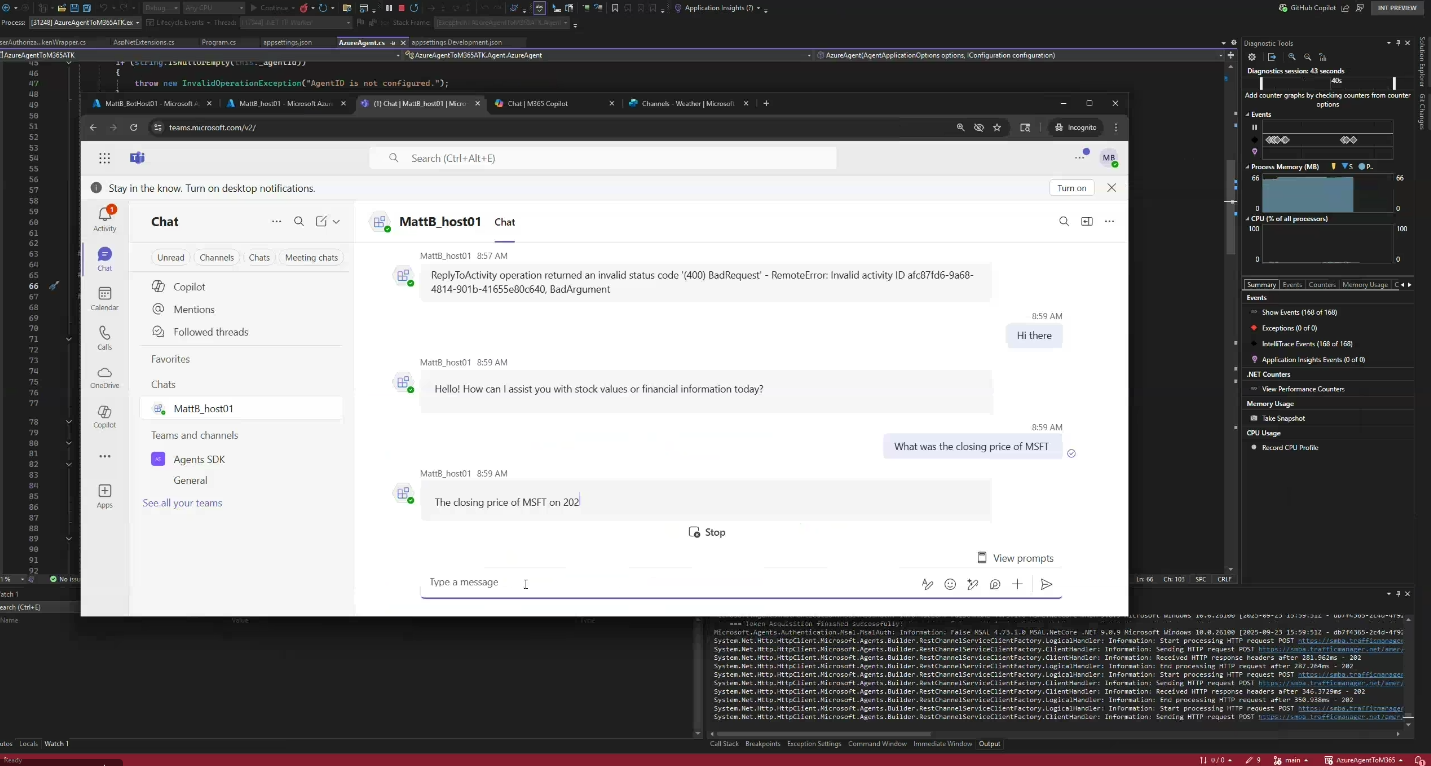Start a new chat with compose icon
Viewport: 1431px width, 766px height.
point(322,222)
